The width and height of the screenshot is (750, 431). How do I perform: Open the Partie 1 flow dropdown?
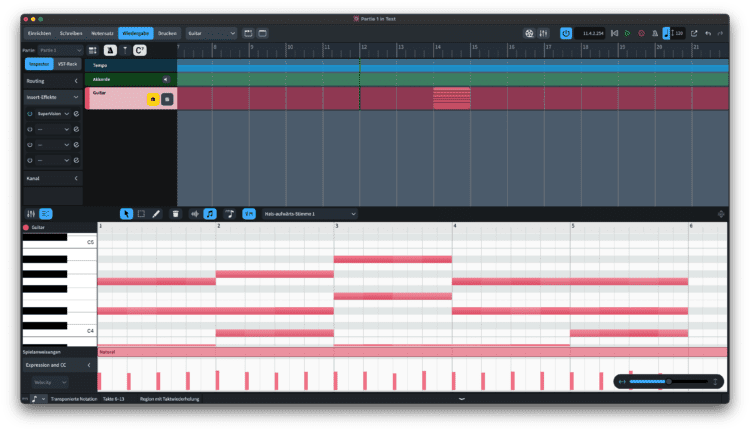tap(60, 50)
